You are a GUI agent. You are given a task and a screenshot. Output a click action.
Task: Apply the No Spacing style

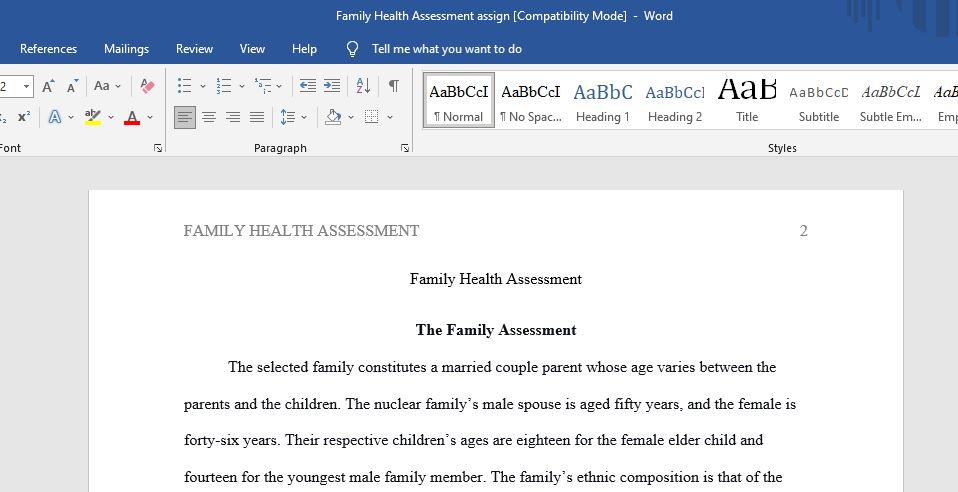point(531,100)
